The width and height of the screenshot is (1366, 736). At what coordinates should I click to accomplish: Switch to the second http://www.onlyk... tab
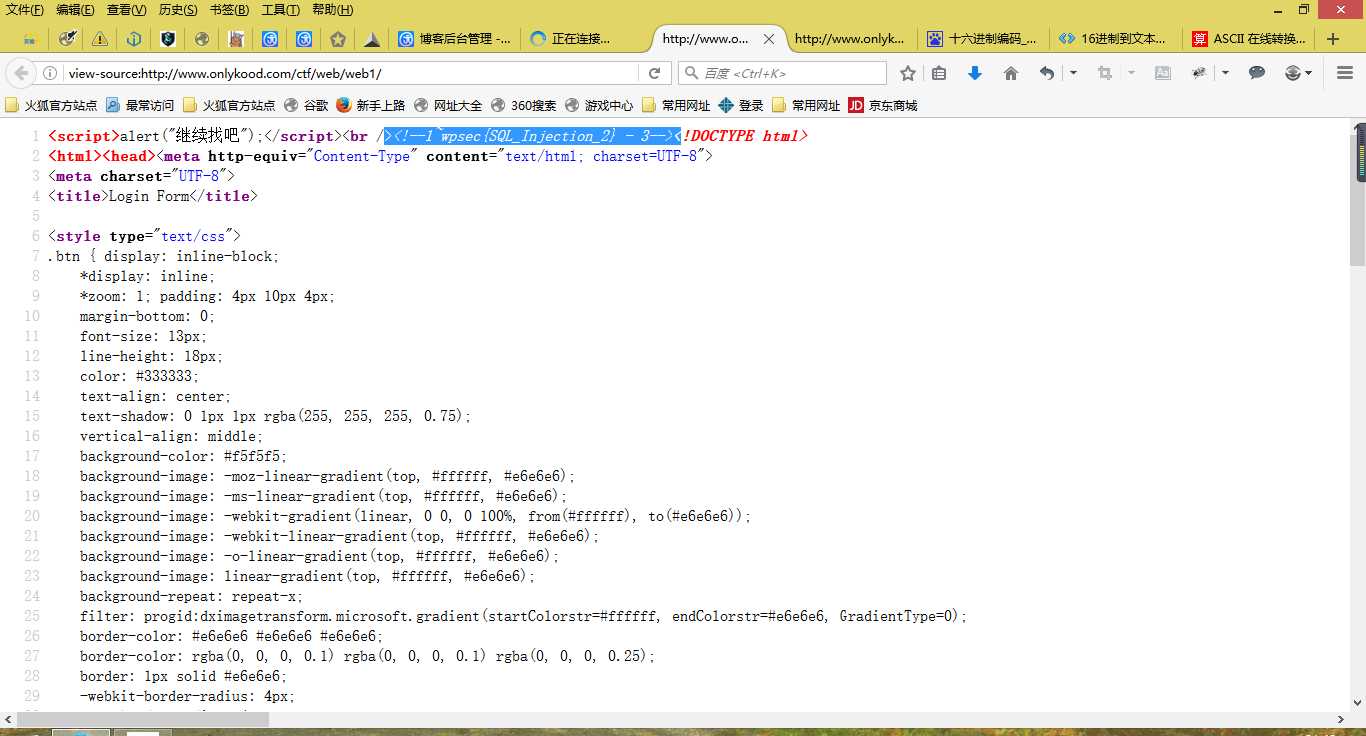pos(849,39)
